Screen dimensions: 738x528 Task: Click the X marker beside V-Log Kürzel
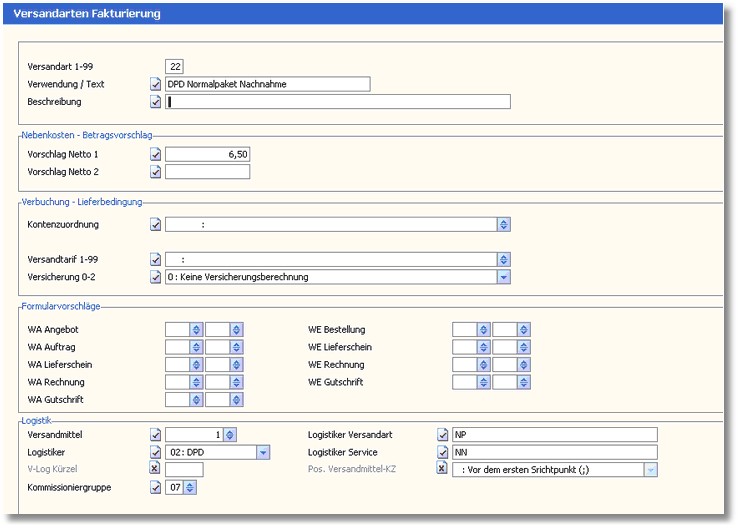tap(155, 469)
